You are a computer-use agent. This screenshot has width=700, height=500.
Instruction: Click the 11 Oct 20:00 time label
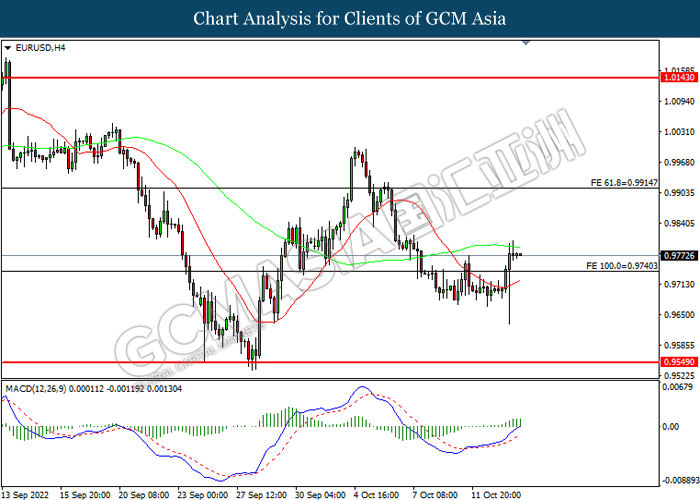[x=496, y=495]
